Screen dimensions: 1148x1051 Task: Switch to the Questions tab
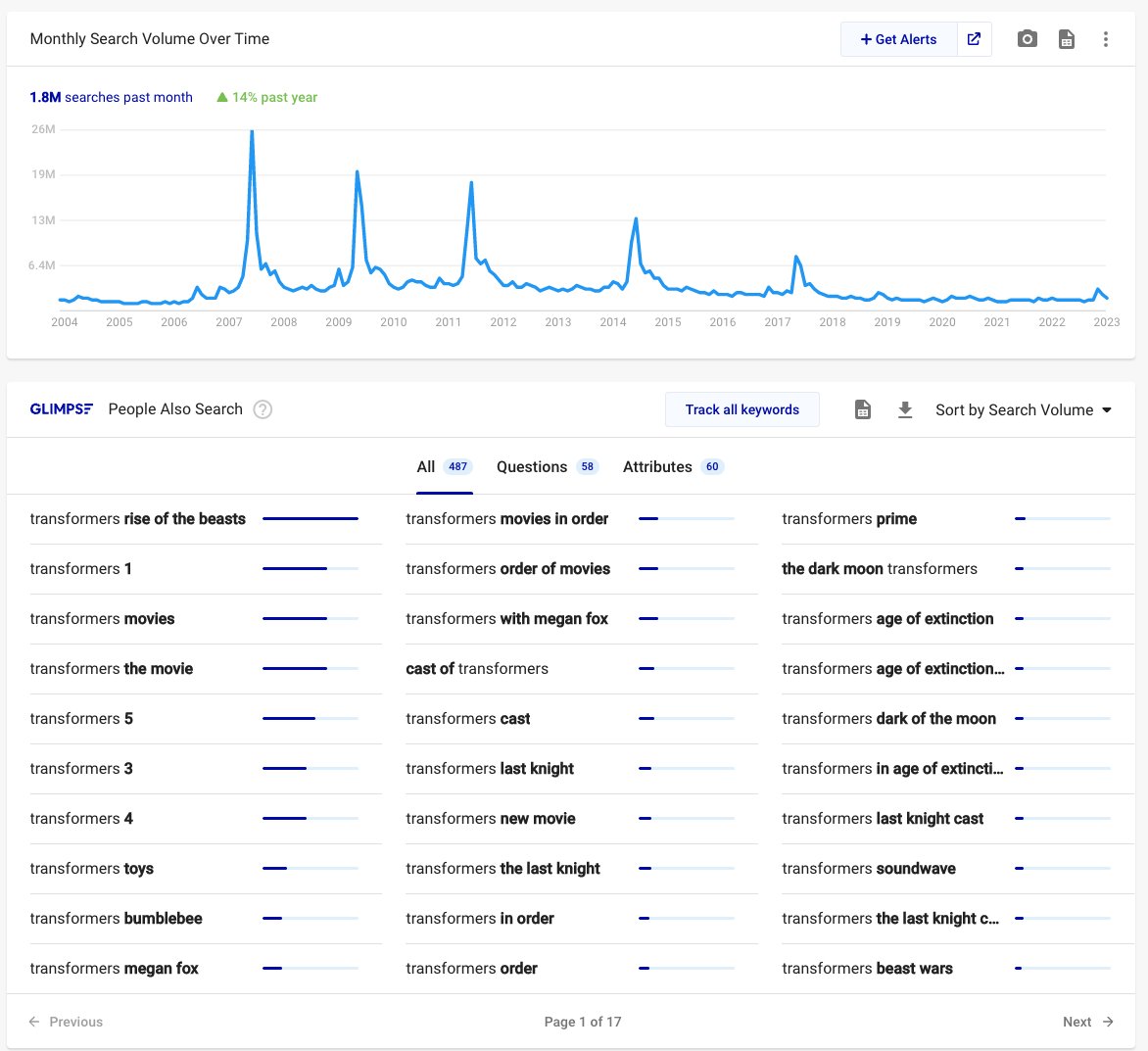click(547, 467)
